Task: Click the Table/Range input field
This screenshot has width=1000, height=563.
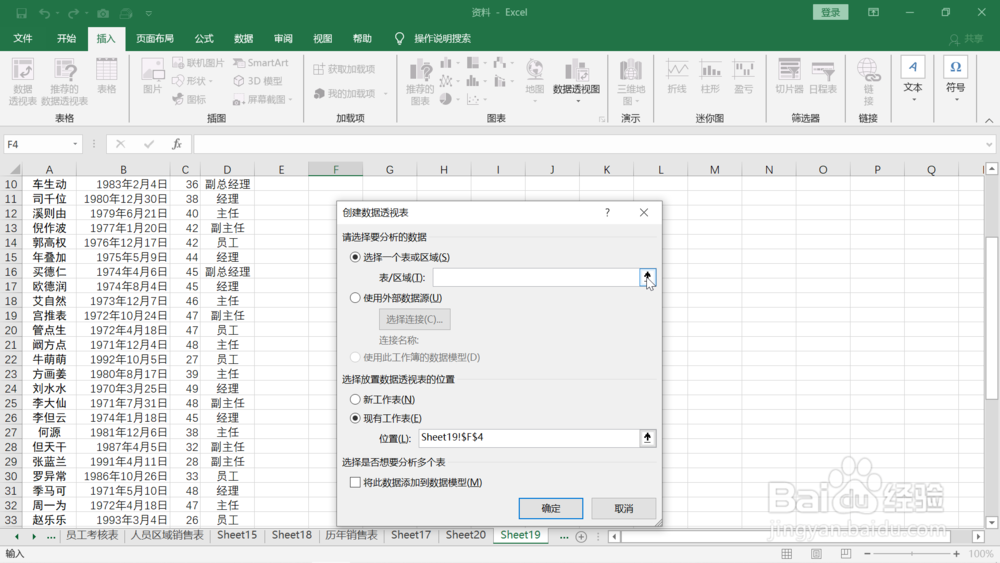Action: 536,277
